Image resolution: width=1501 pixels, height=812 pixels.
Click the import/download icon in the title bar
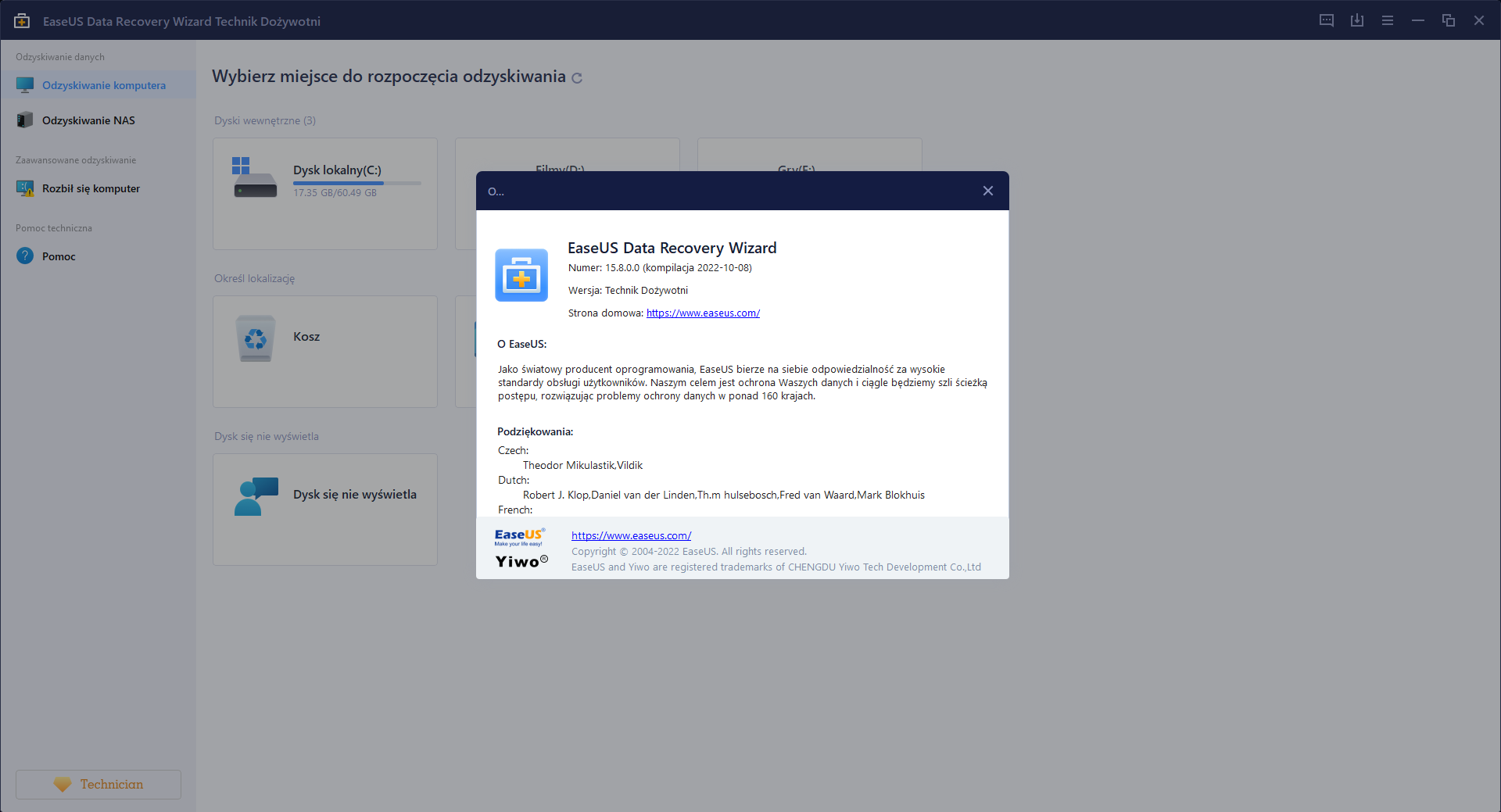click(1357, 20)
